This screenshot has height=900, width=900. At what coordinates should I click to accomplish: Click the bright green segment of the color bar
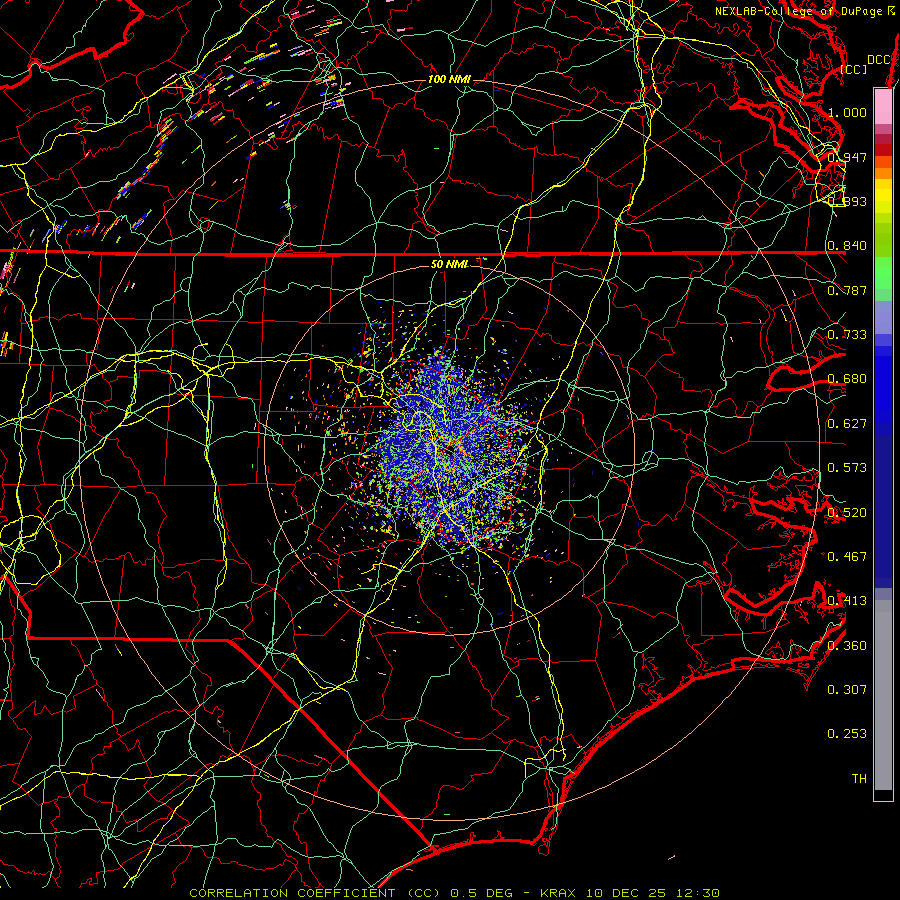click(x=883, y=274)
